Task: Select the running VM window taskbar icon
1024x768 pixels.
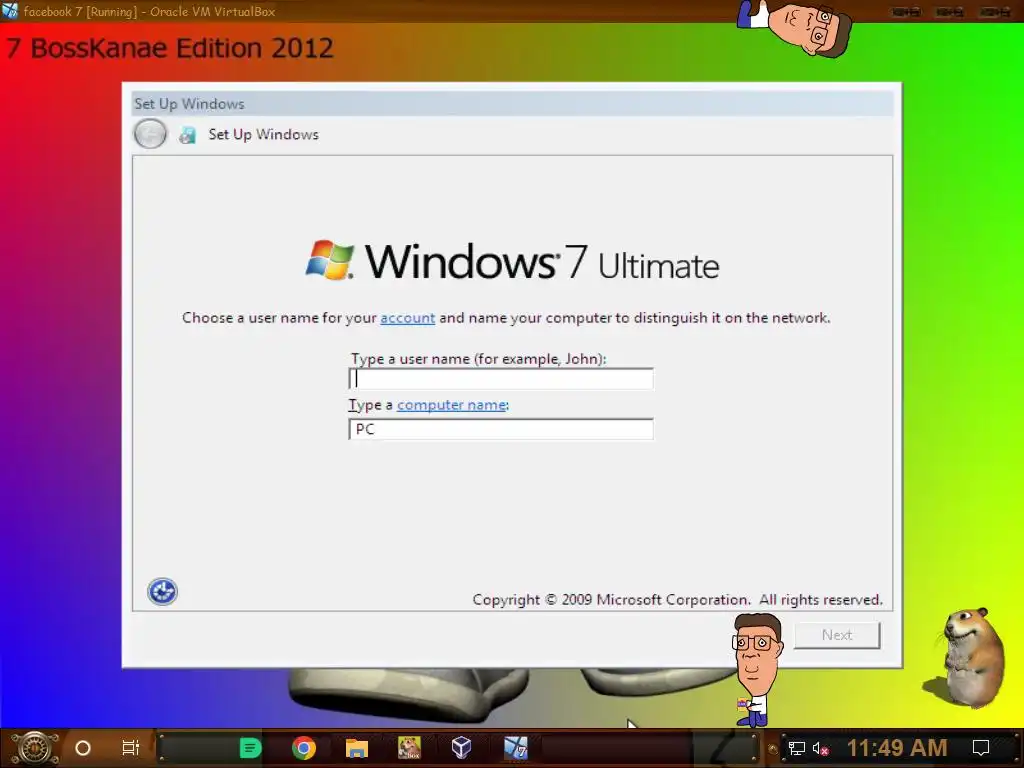Action: pos(515,748)
